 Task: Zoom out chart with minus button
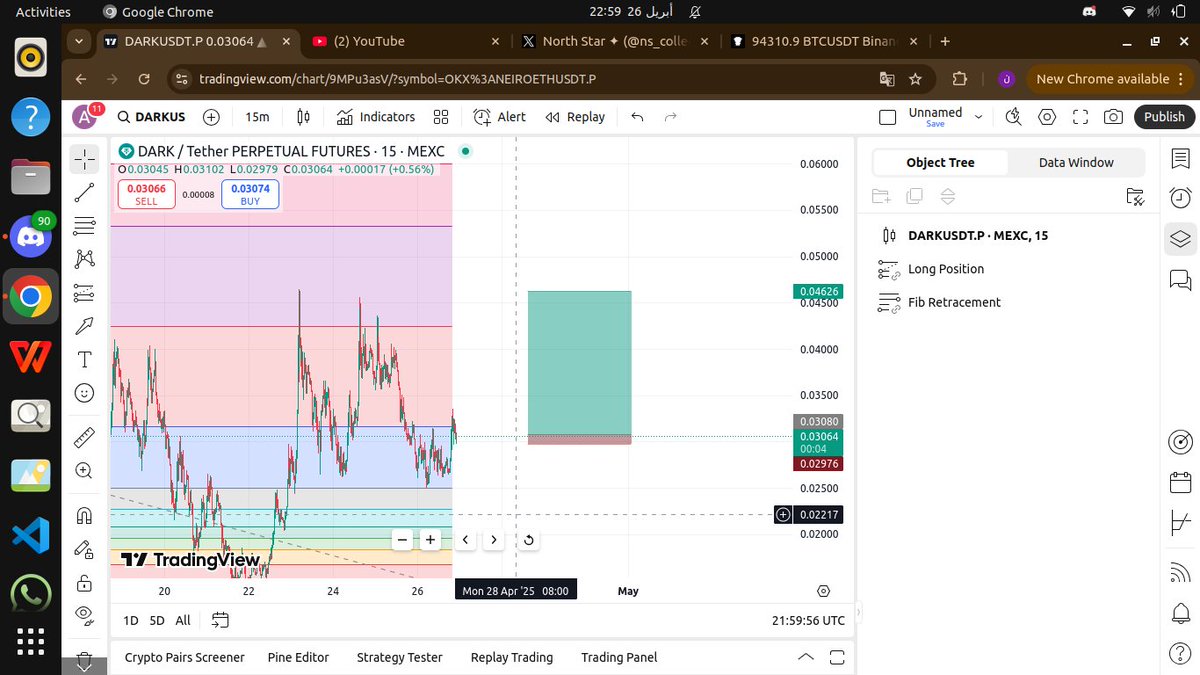click(x=402, y=540)
